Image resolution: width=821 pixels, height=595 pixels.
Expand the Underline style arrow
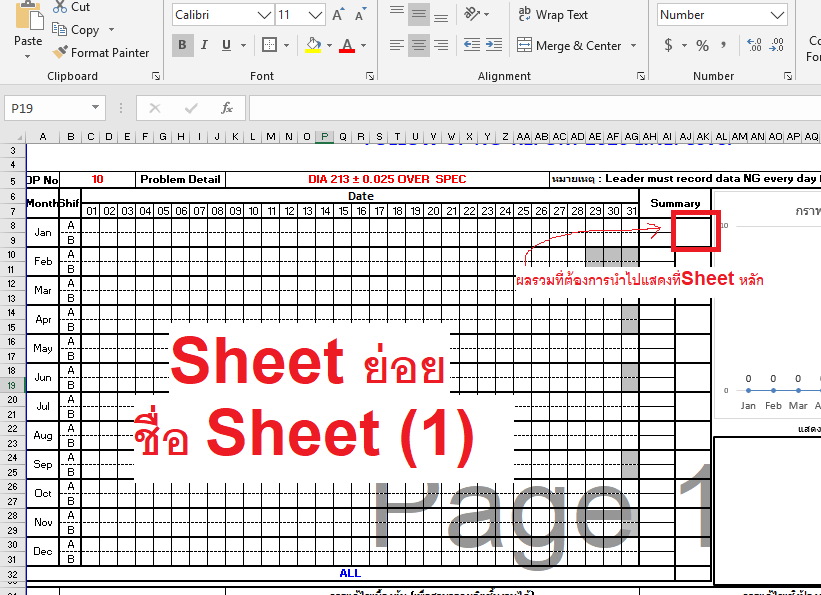point(243,46)
